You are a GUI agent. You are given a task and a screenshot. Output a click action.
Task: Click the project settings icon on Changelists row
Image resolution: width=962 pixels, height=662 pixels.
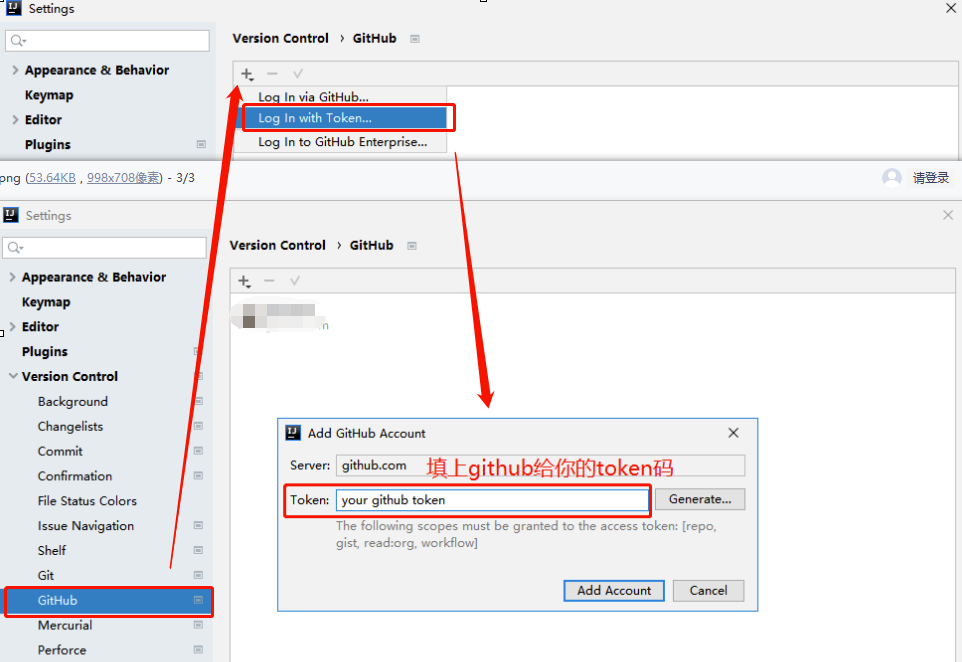[x=198, y=426]
